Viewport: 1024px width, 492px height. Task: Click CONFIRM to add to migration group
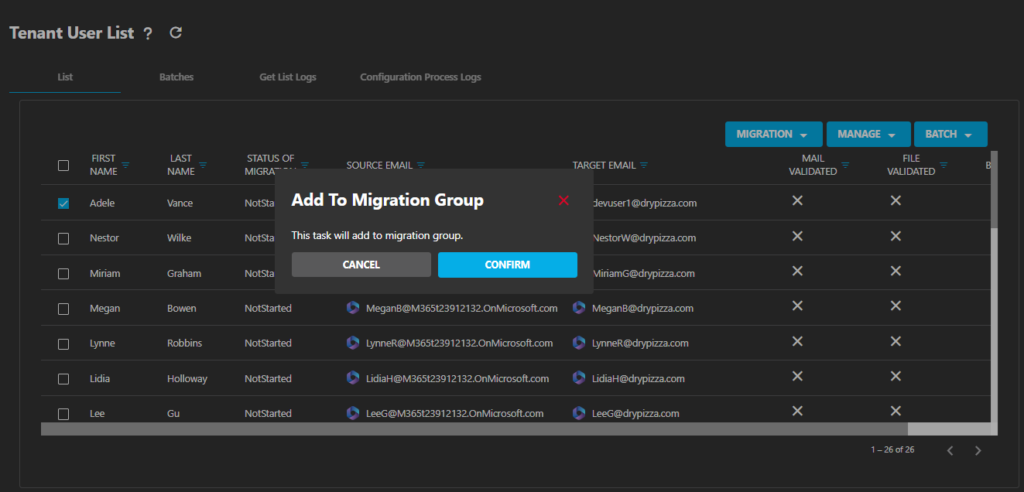tap(507, 265)
